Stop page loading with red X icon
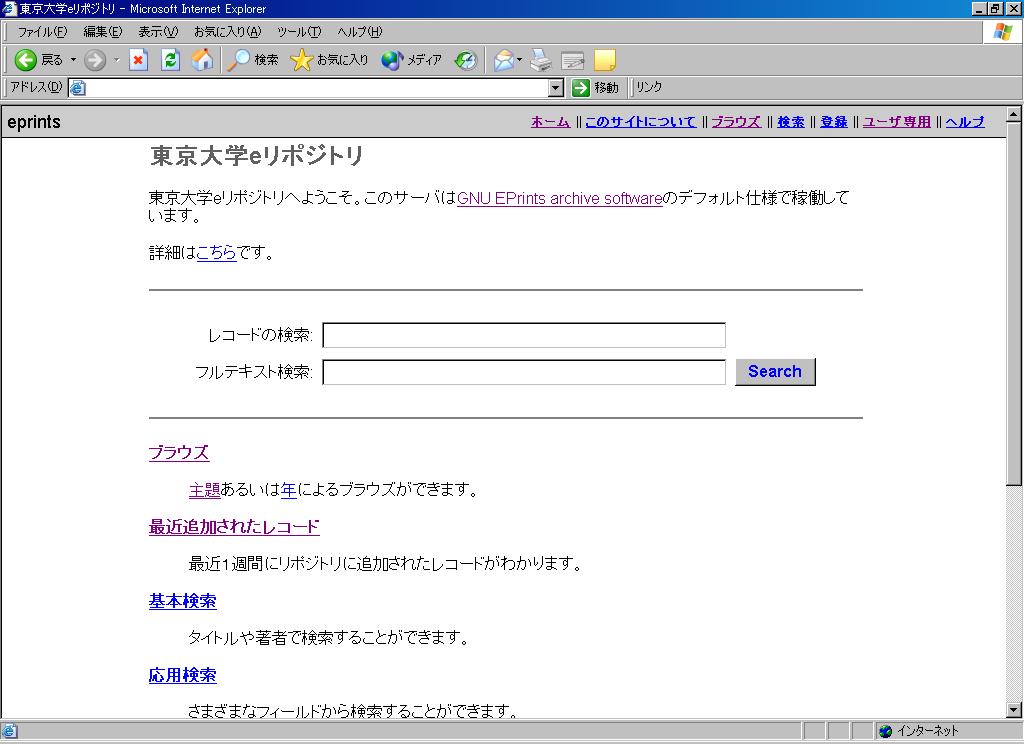This screenshot has width=1024, height=744. pyautogui.click(x=138, y=60)
